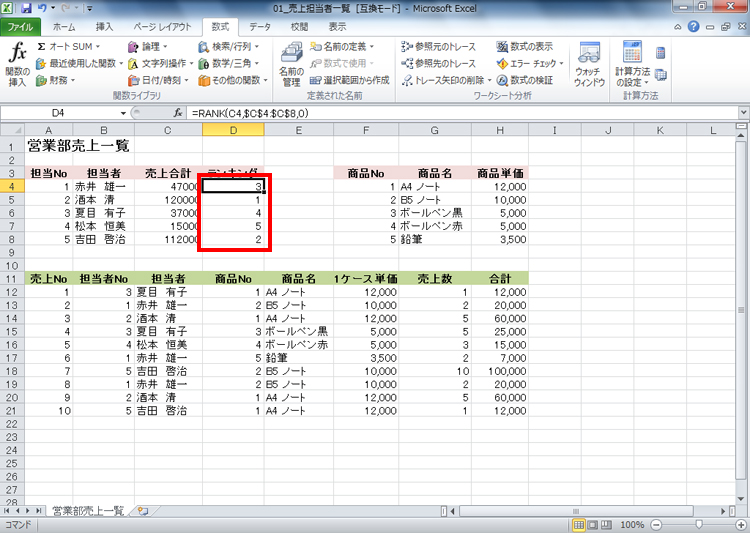Open the 数学/三角 functions menu
The width and height of the screenshot is (750, 533).
229,63
